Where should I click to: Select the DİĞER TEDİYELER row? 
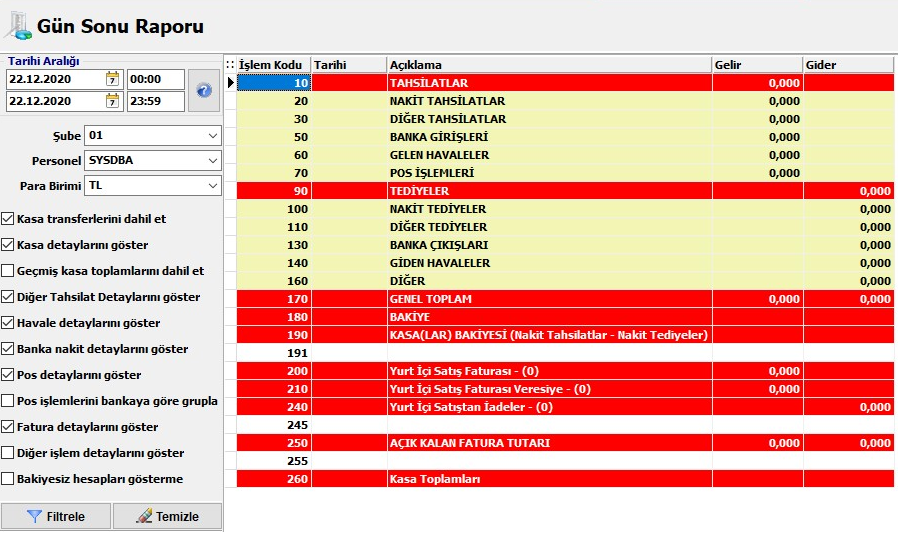coord(565,227)
